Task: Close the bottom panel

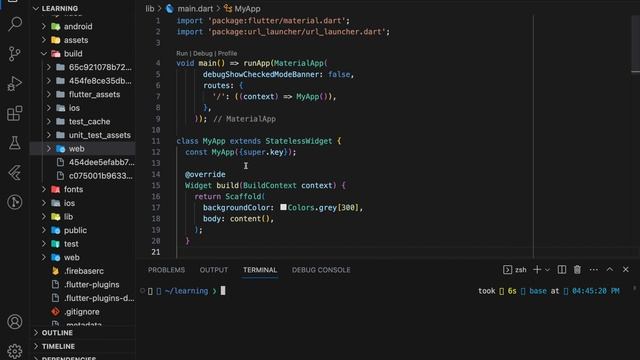Action: [625, 269]
